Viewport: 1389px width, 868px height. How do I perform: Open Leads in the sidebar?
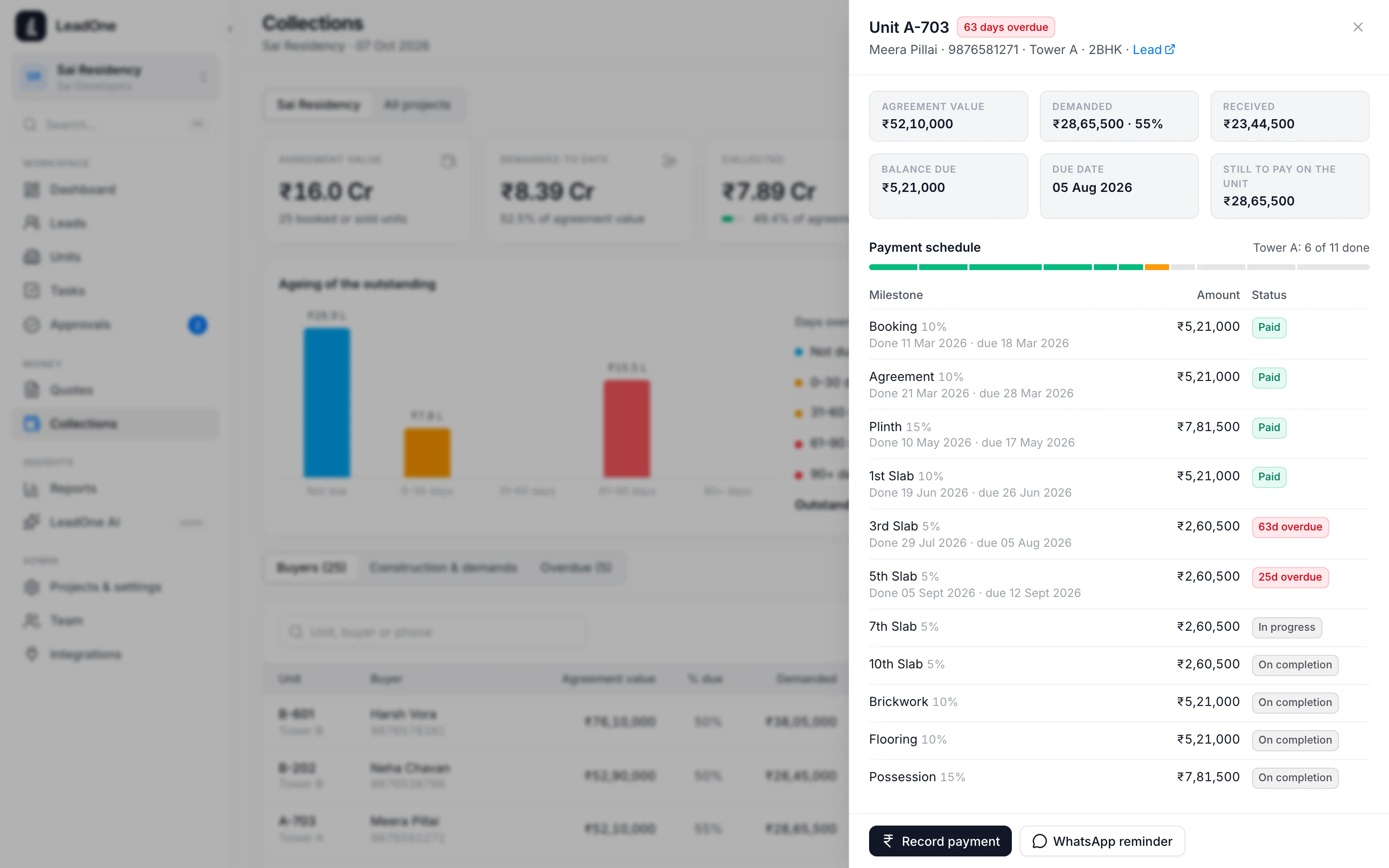pyautogui.click(x=115, y=223)
